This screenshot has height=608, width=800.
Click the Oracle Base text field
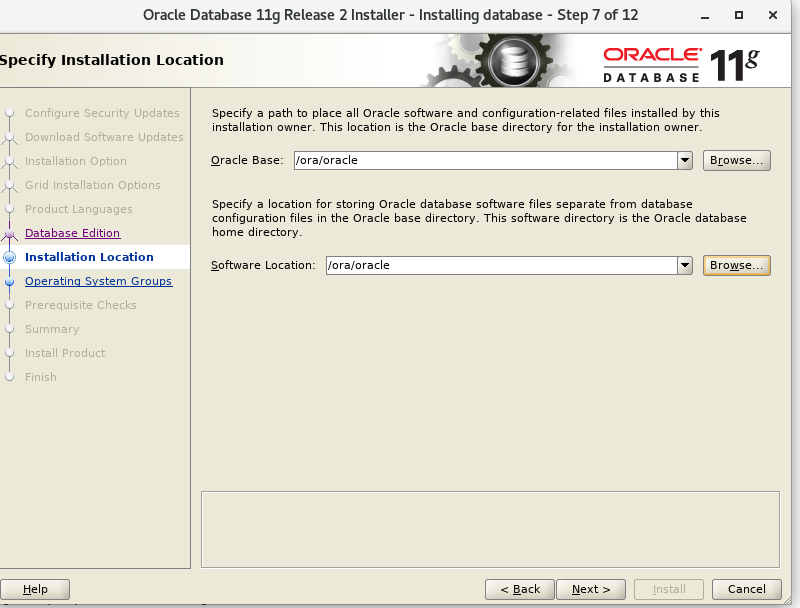[486, 161]
